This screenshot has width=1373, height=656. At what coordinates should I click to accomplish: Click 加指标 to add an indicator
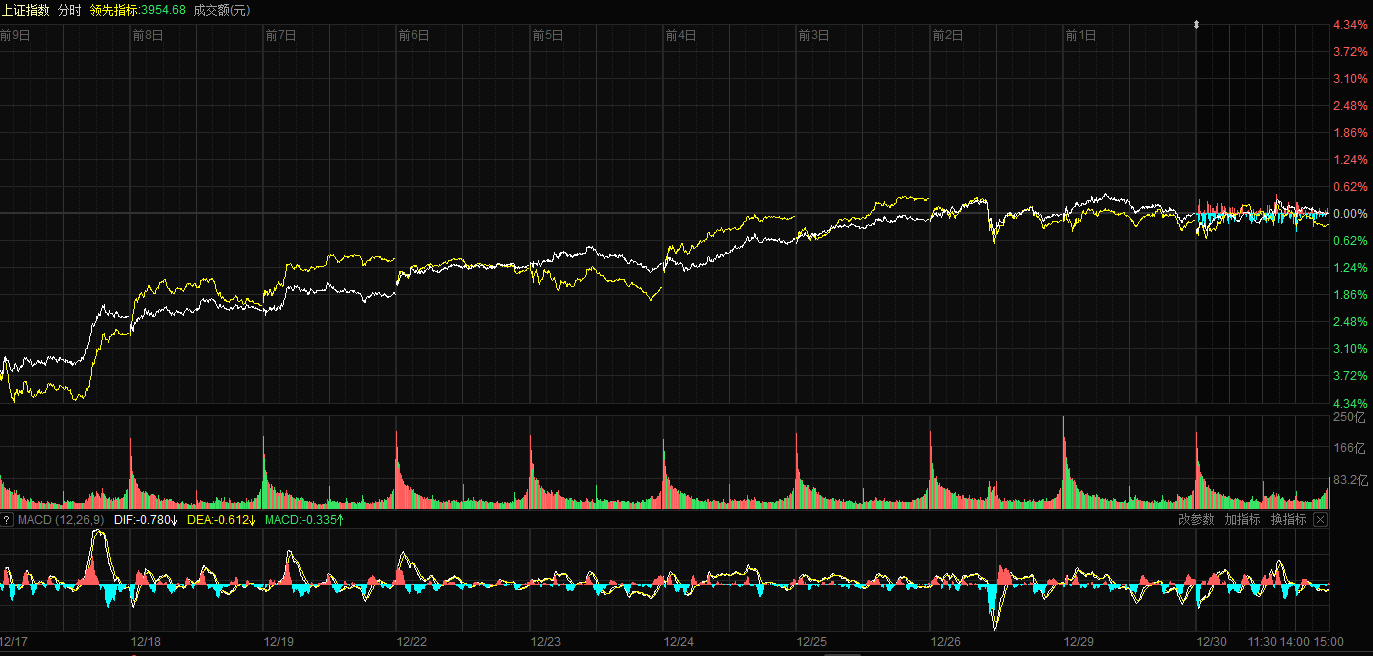point(1242,520)
